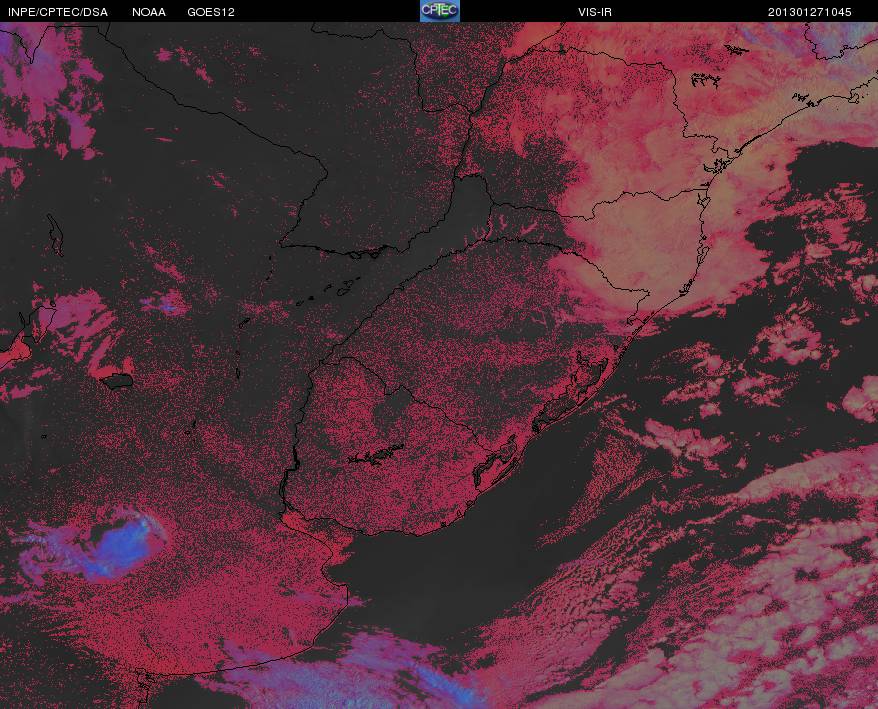878x709 pixels.
Task: Click the Mar Chiquita lake outline in Argentina
Action: pos(119,381)
